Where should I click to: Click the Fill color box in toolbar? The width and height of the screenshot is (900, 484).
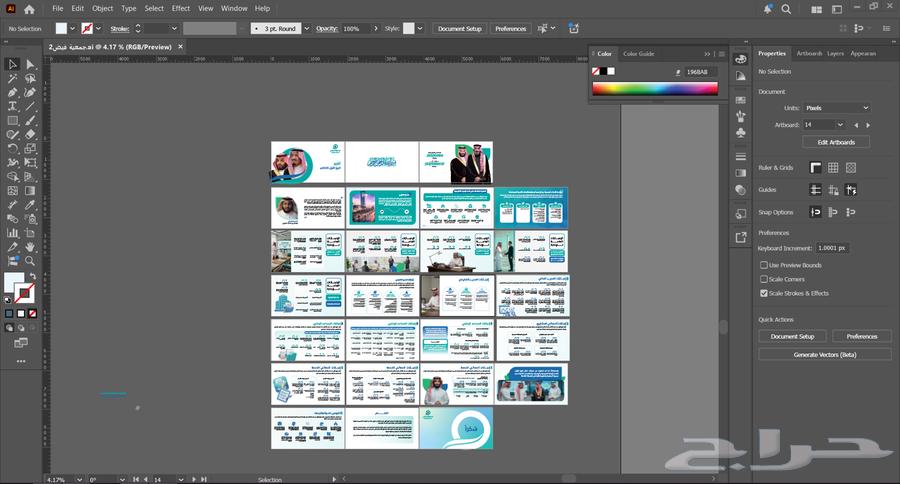(x=14, y=283)
